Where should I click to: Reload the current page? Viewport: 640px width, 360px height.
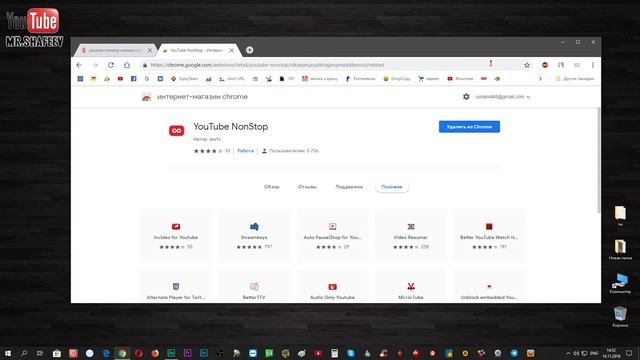pos(111,65)
